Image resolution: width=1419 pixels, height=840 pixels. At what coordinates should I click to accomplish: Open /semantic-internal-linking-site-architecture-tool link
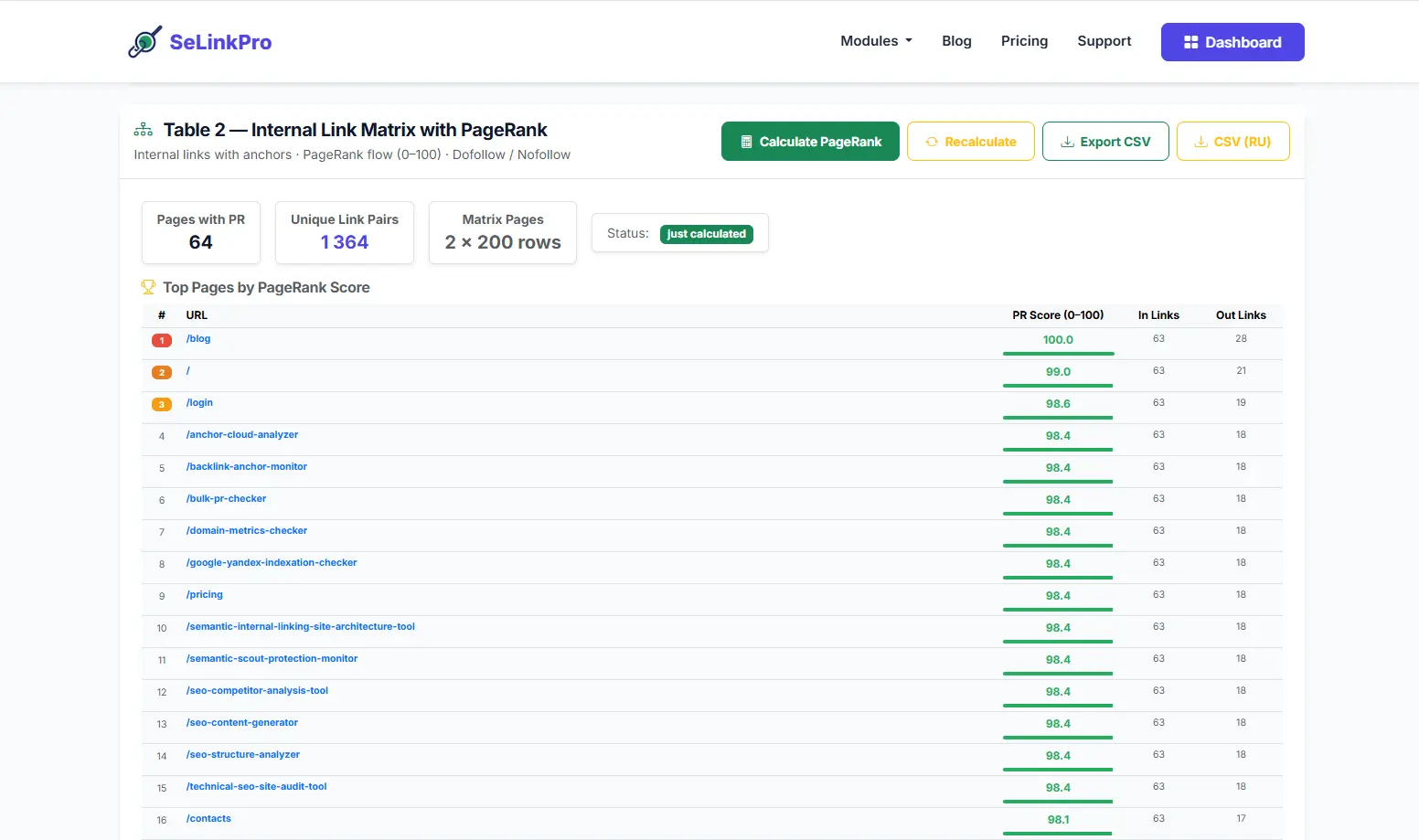[x=301, y=626]
